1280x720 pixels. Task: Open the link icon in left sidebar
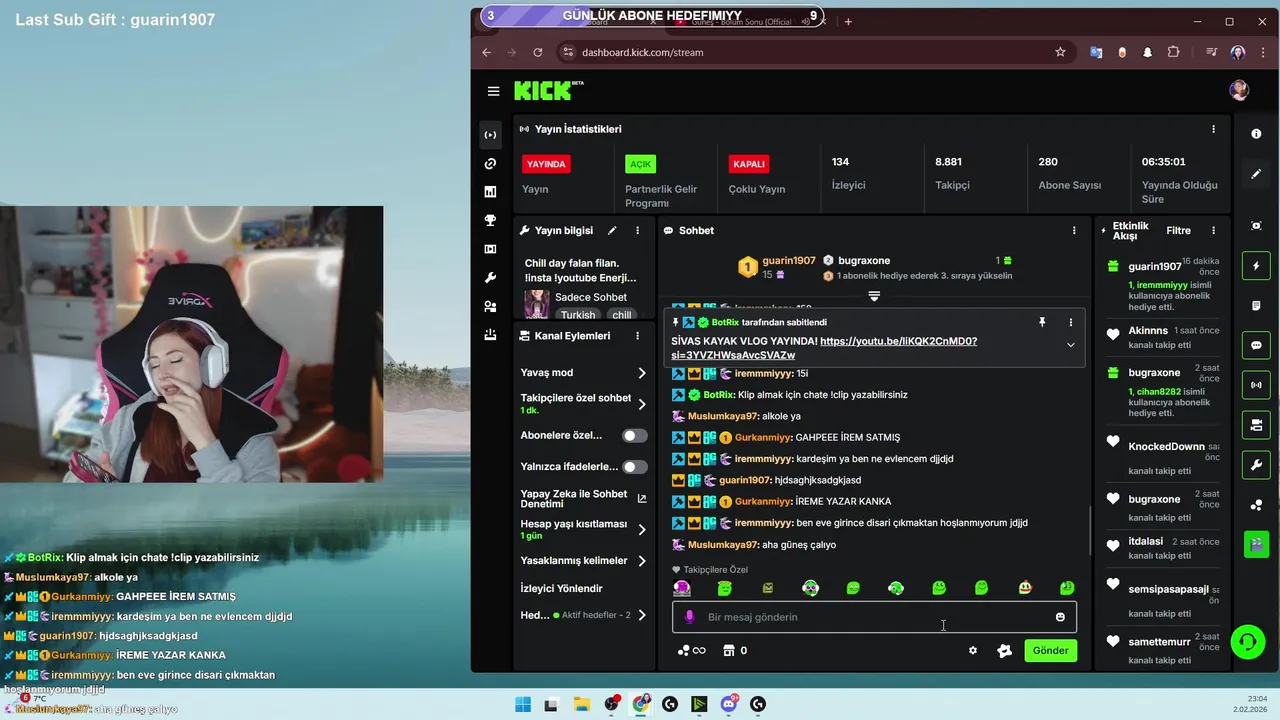(490, 164)
